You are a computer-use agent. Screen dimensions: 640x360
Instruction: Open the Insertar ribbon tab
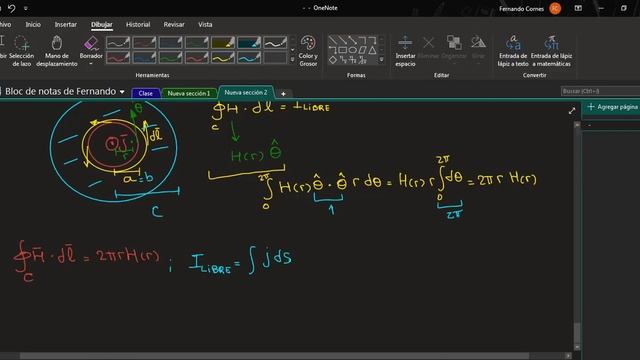click(66, 24)
